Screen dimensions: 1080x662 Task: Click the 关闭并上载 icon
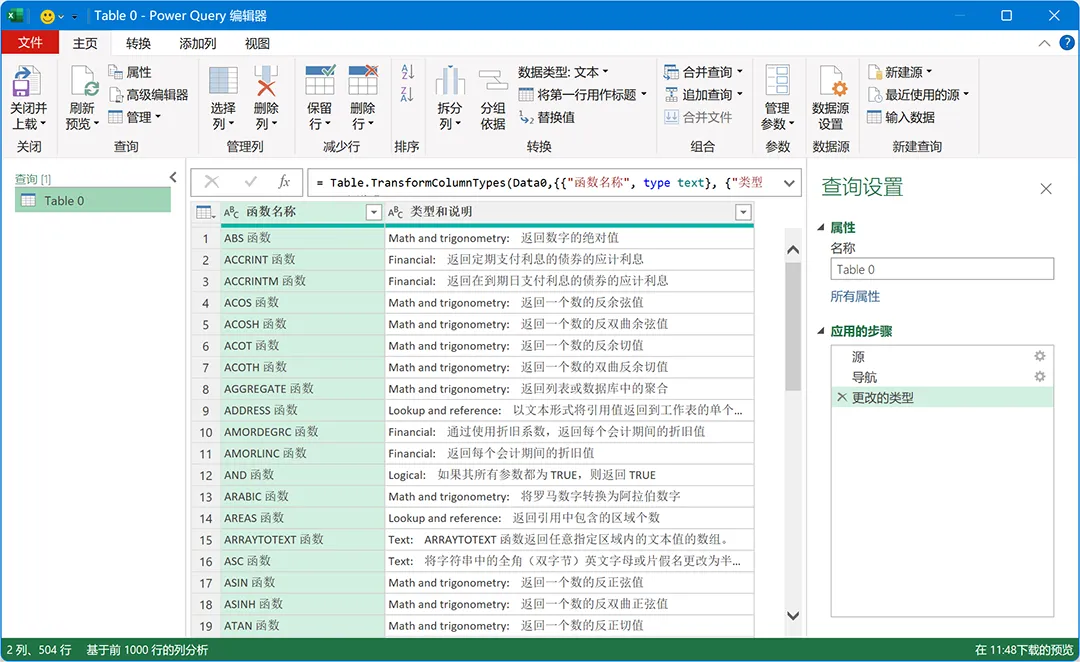[x=26, y=81]
